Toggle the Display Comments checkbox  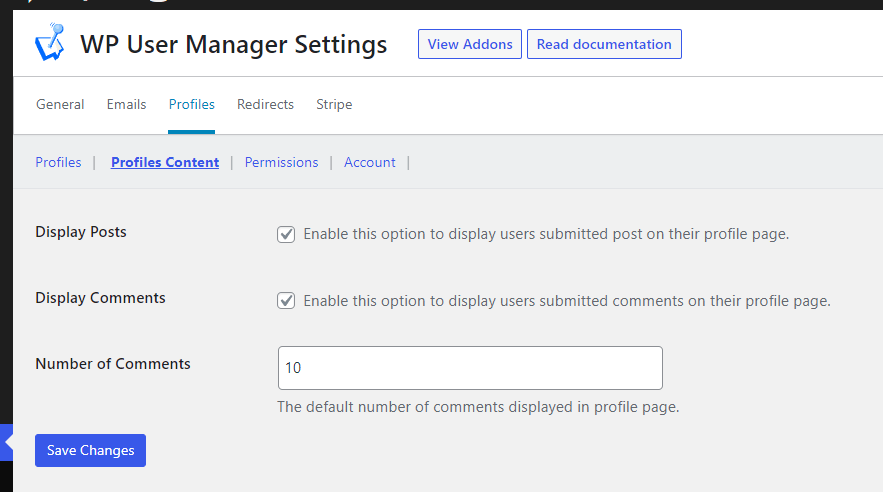pos(286,301)
